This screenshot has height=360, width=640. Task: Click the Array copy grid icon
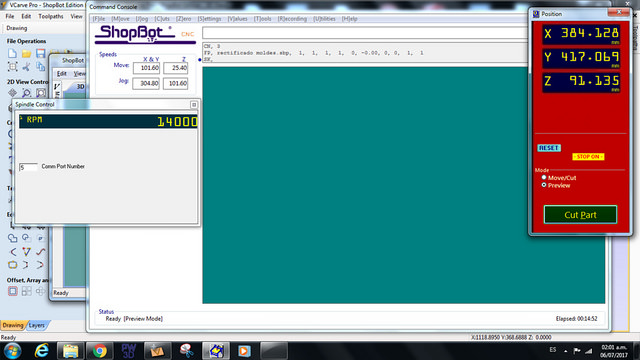pyautogui.click(x=27, y=291)
